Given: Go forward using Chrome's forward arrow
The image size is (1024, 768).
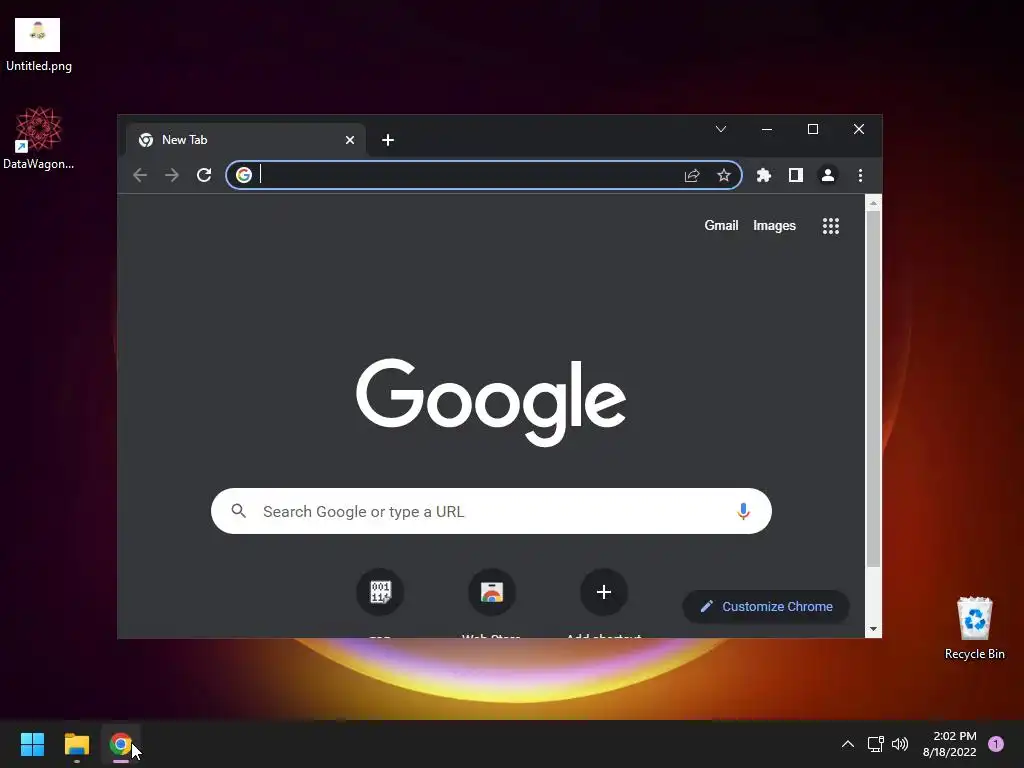Looking at the screenshot, I should (172, 175).
